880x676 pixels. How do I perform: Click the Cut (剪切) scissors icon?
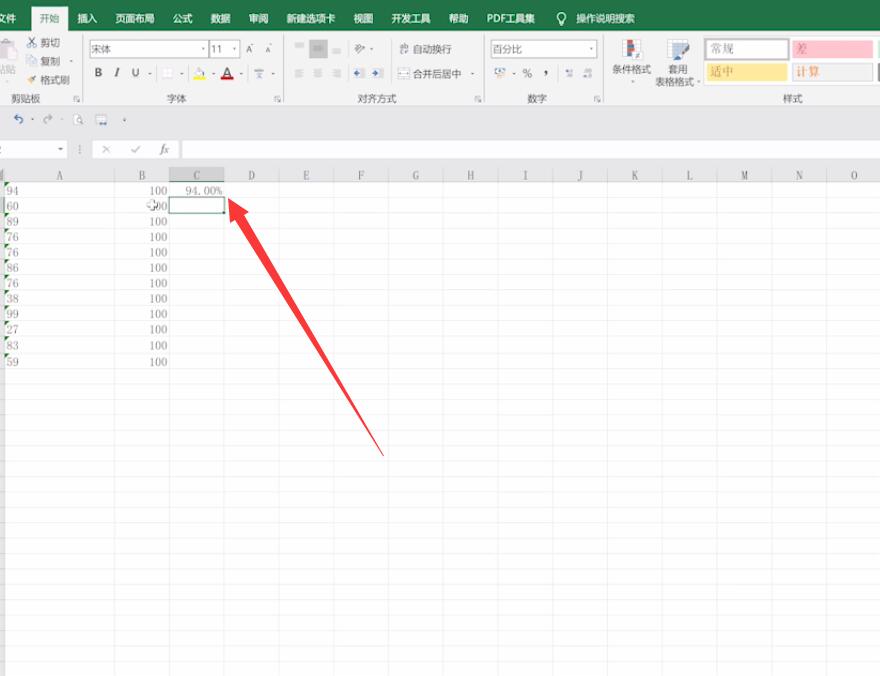click(x=32, y=43)
